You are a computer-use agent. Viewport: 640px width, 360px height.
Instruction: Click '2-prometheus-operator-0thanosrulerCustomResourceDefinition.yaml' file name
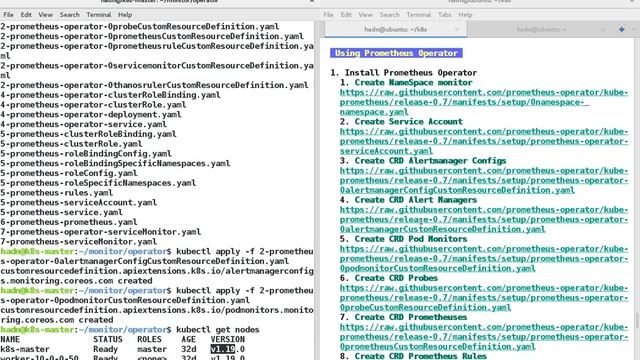pos(154,85)
